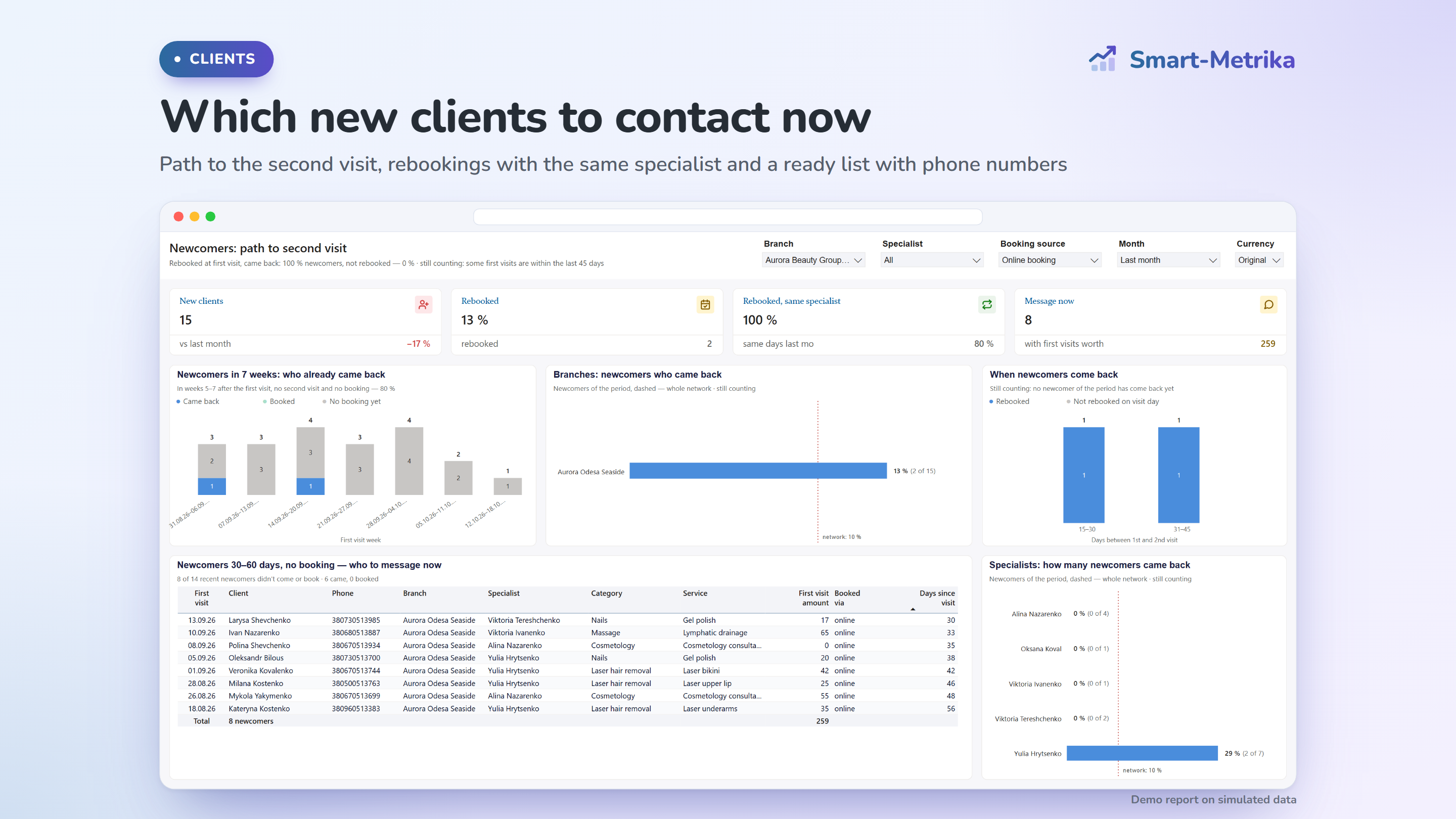Click the red window close dot

click(x=178, y=216)
